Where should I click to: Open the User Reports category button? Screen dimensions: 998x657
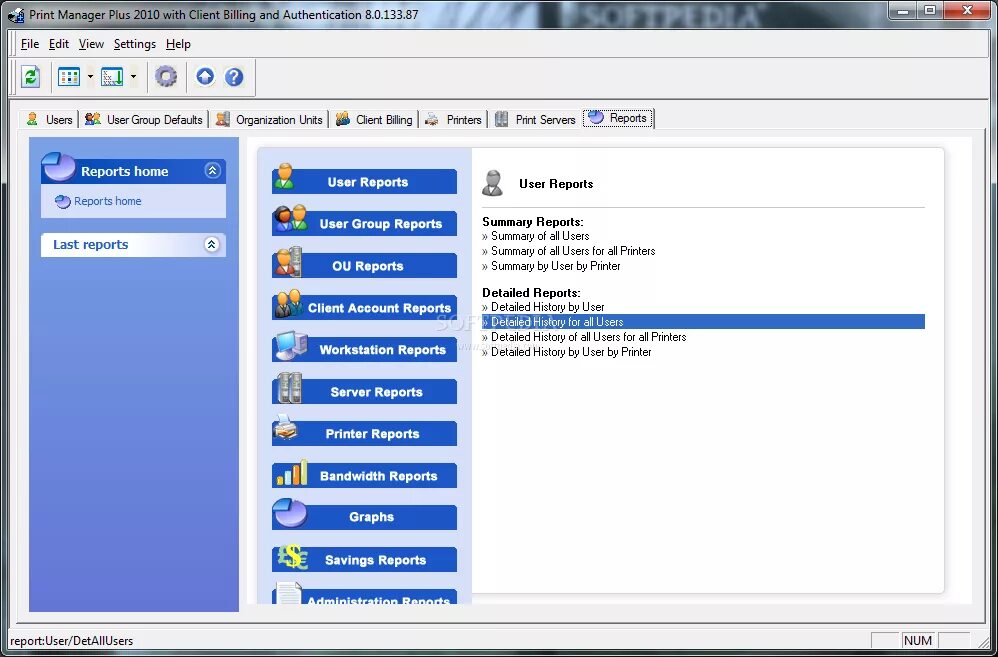click(364, 181)
